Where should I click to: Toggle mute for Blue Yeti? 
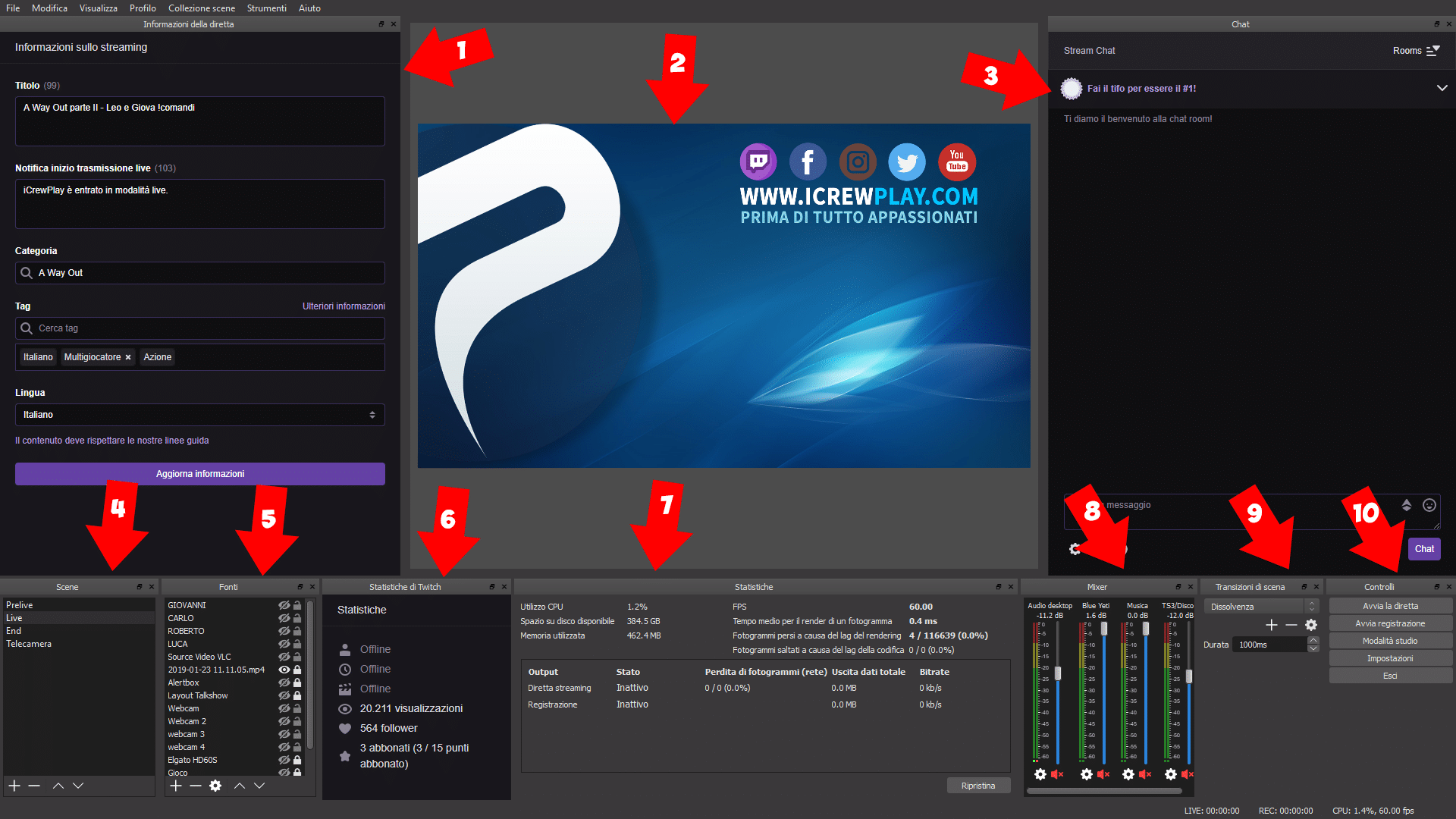point(1103,774)
